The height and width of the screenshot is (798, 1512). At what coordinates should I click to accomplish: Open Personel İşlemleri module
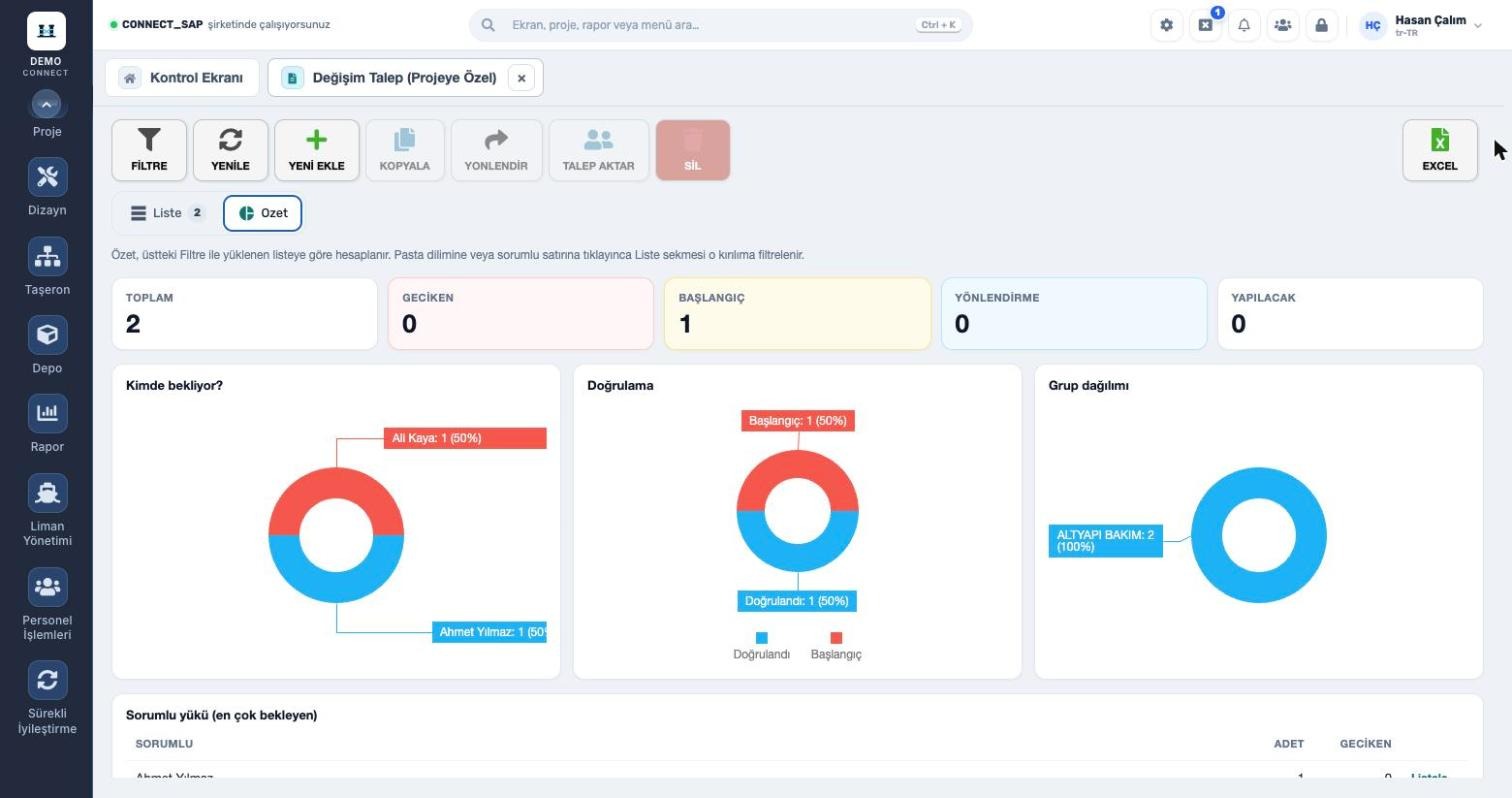pyautogui.click(x=47, y=605)
